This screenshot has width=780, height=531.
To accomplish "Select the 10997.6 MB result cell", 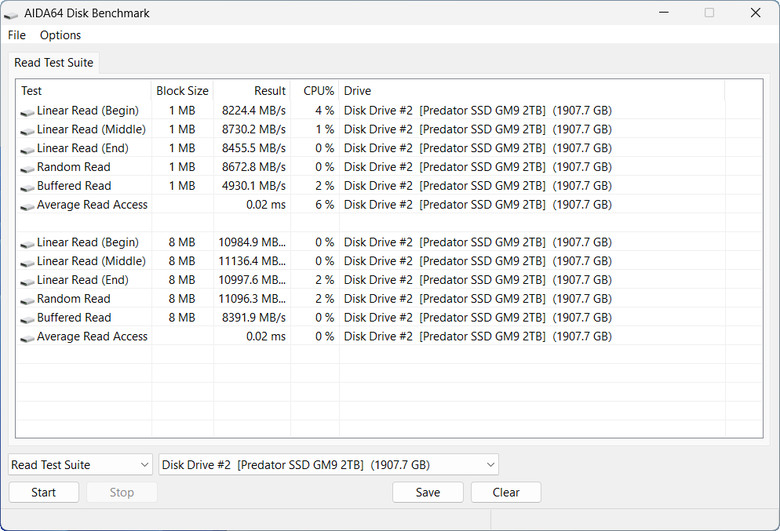I will pyautogui.click(x=252, y=280).
